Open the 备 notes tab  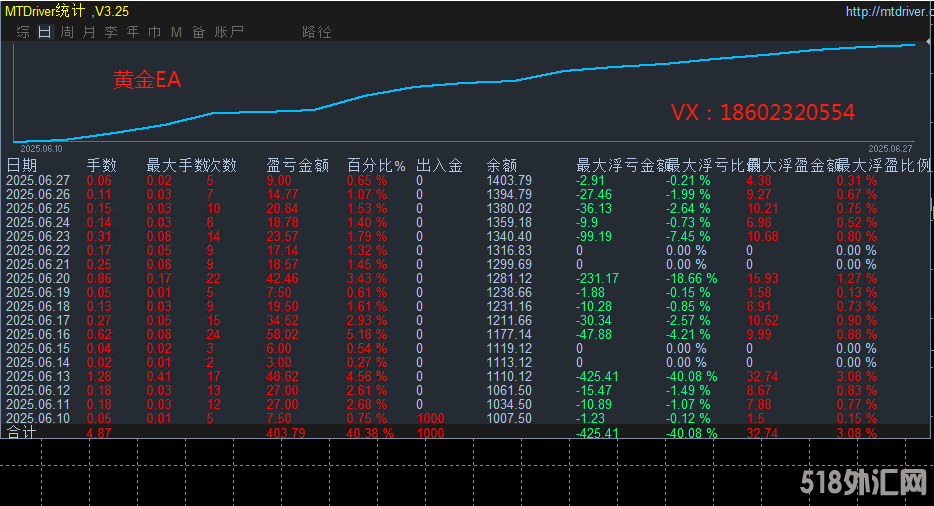point(198,32)
